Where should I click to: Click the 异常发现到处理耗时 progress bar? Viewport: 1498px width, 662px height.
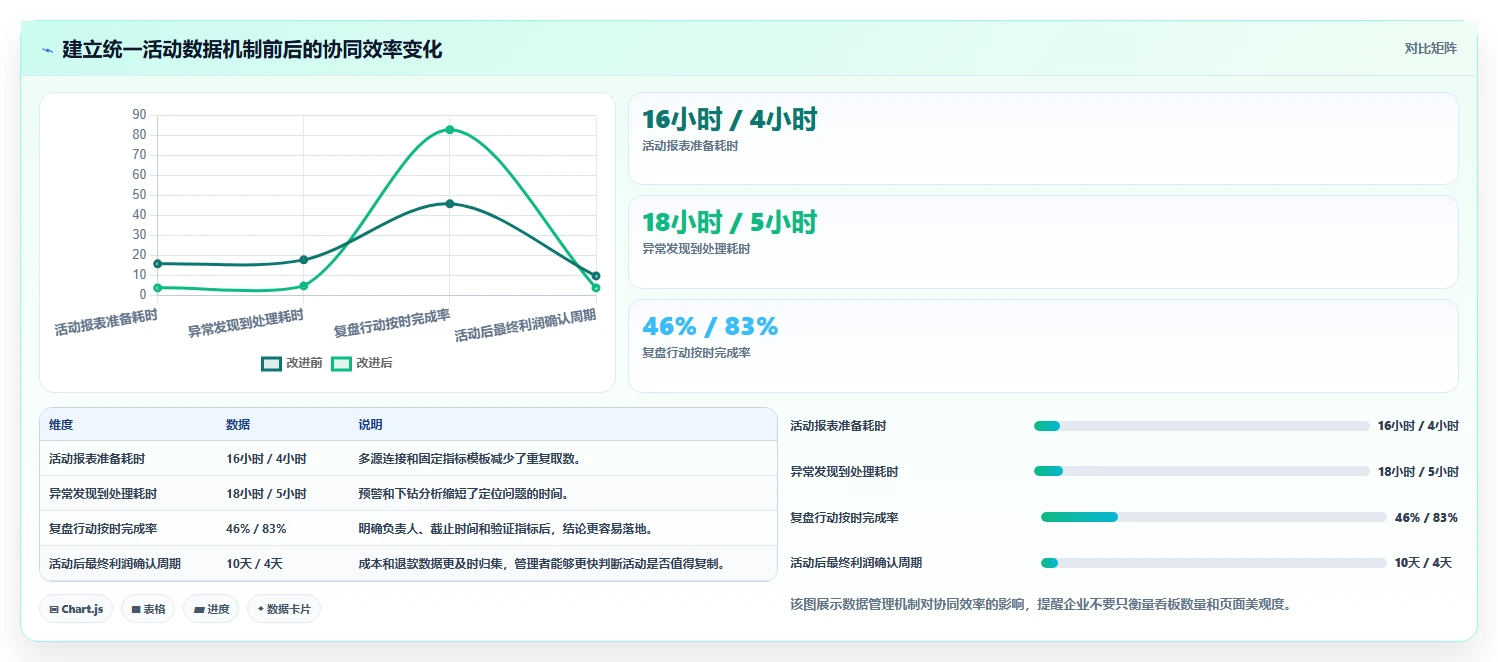pos(1201,471)
